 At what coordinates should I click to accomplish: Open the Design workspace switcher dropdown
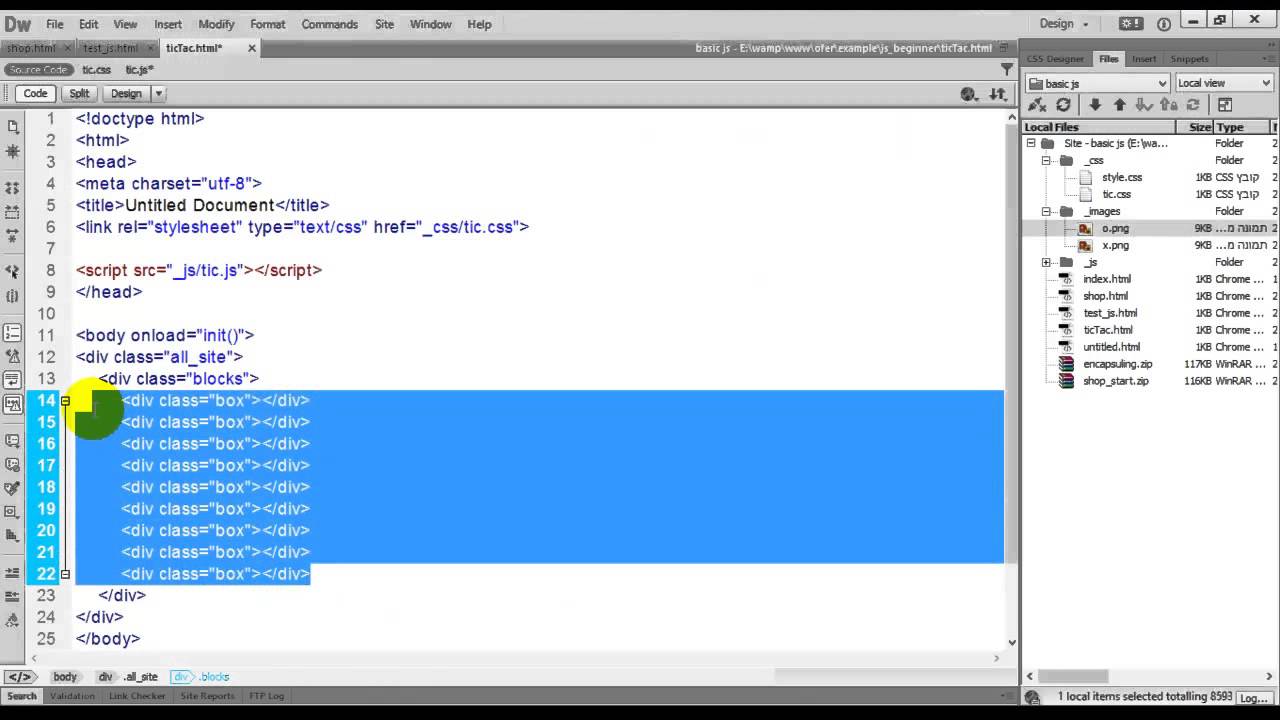(1065, 24)
